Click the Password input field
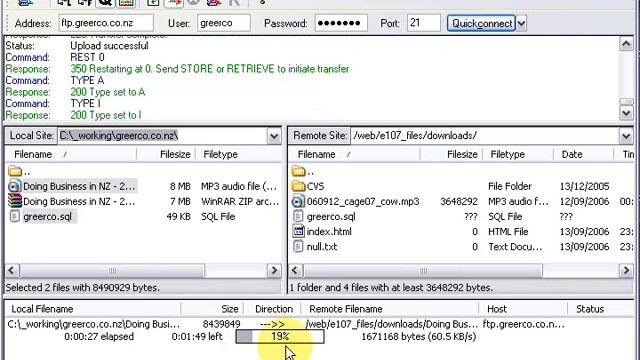The height and width of the screenshot is (360, 640). (341, 23)
